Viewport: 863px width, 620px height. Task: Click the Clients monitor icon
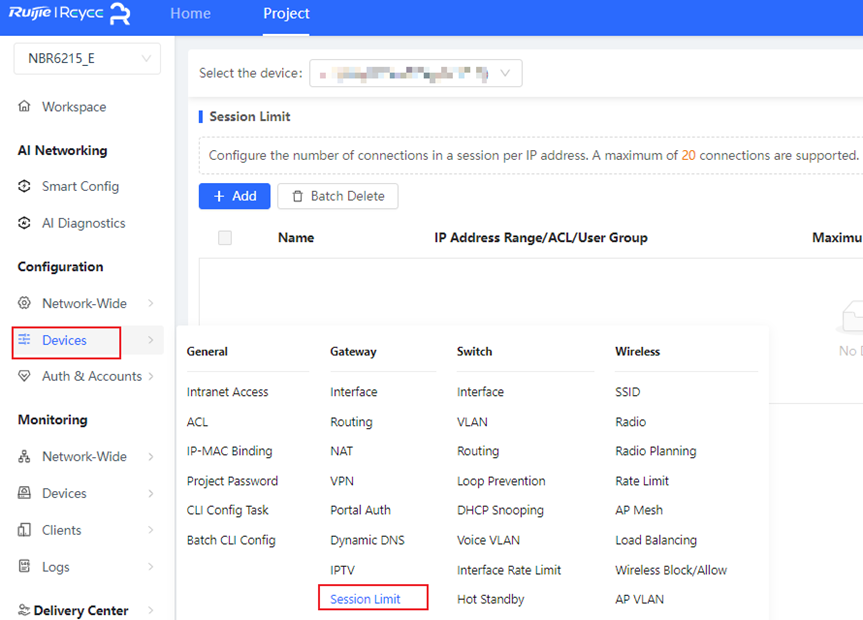click(25, 530)
